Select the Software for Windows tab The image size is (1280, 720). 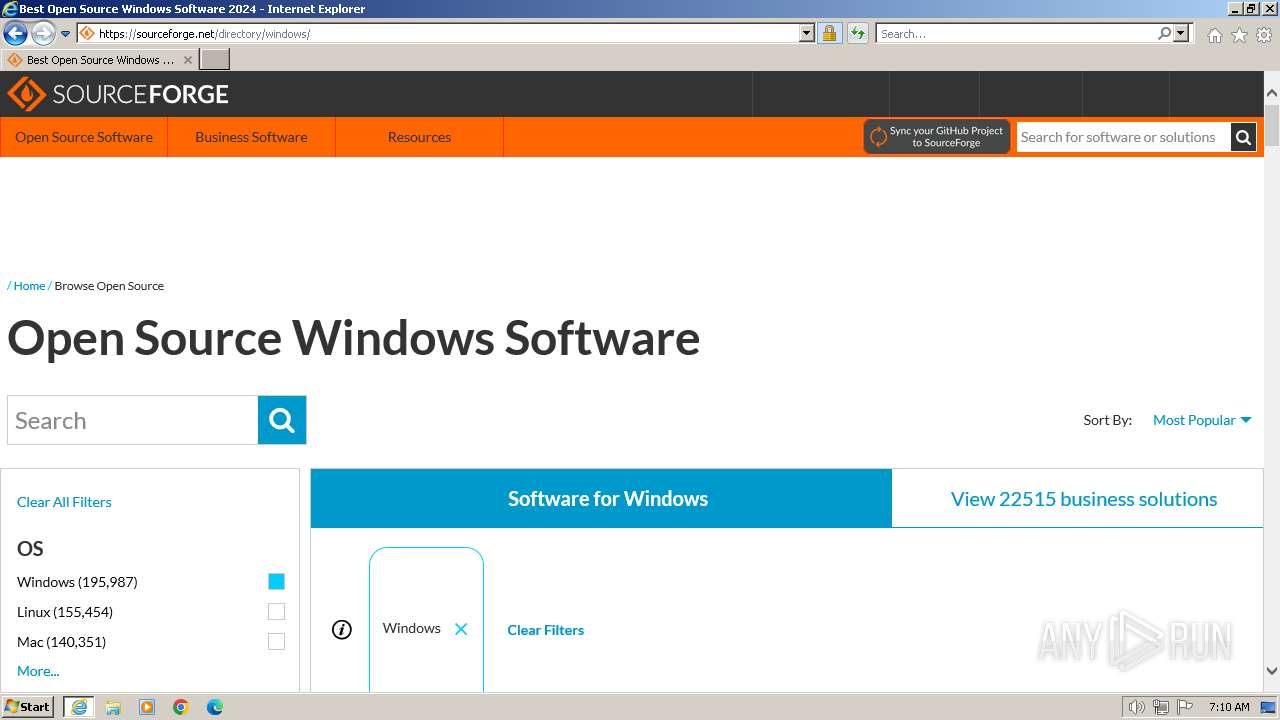tap(601, 498)
